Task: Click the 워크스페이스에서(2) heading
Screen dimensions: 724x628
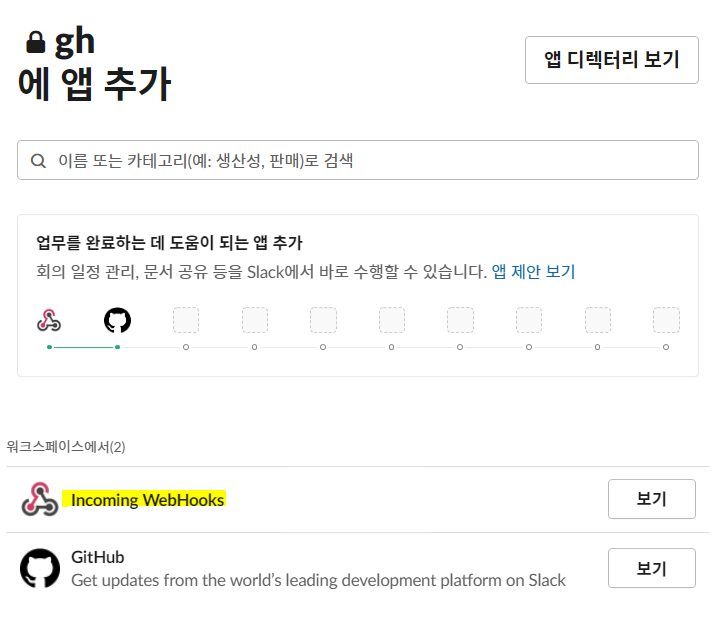Action: click(x=66, y=447)
